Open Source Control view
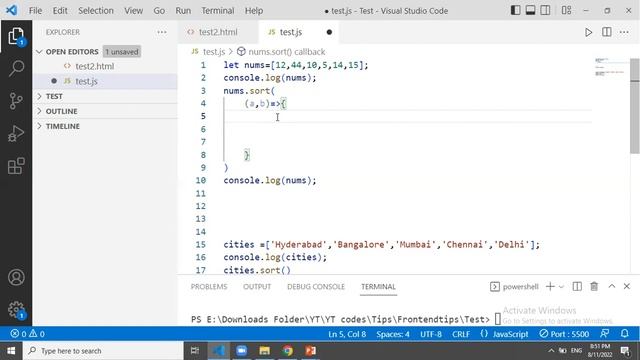The height and width of the screenshot is (360, 640). 16,101
